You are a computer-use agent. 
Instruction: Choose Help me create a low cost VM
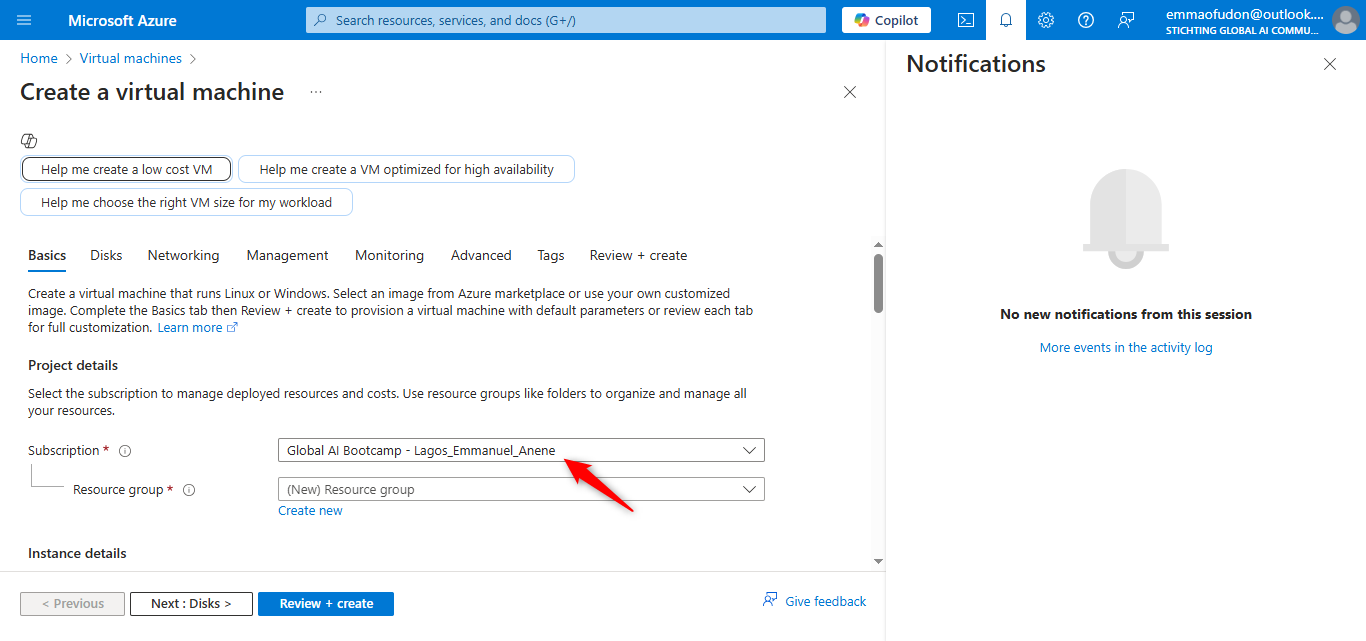pyautogui.click(x=126, y=169)
